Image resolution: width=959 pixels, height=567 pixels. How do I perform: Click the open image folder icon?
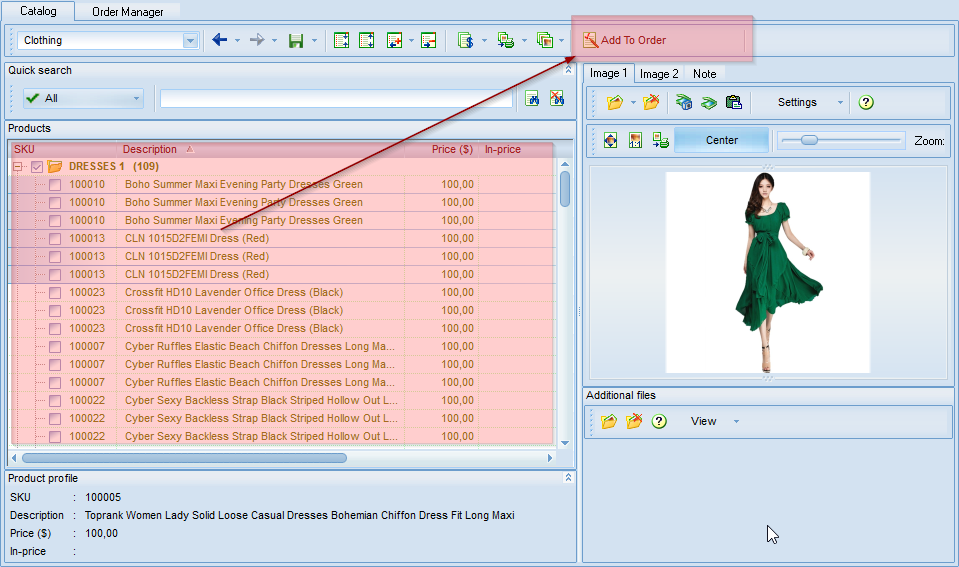click(x=615, y=102)
